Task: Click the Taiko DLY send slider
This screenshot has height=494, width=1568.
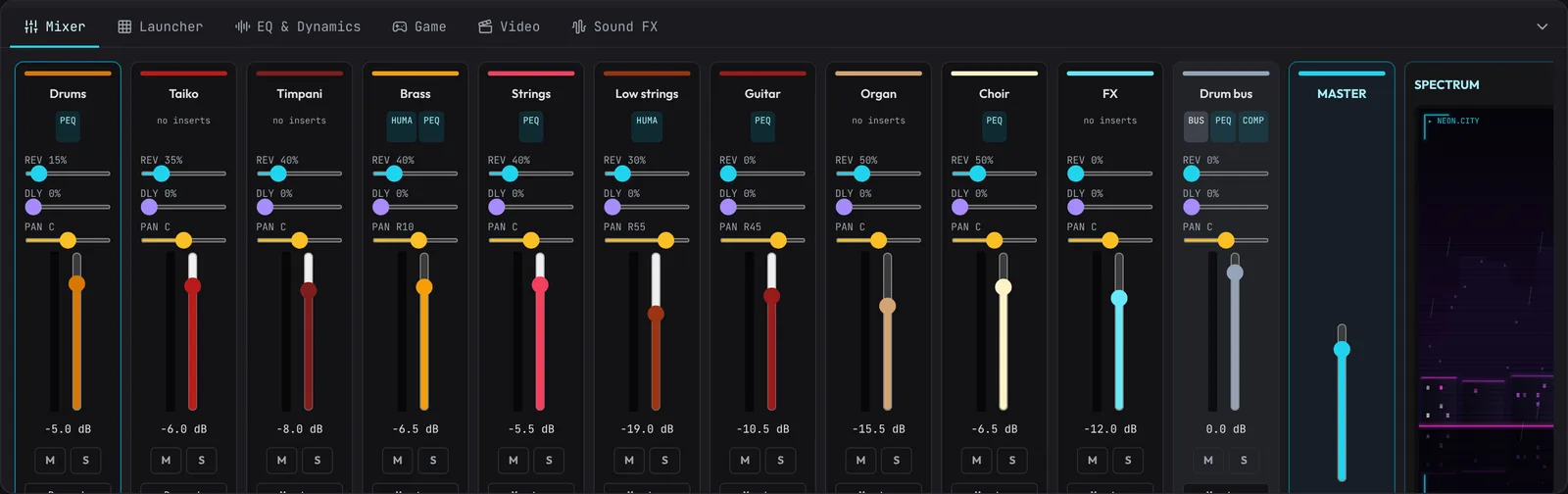Action: (183, 207)
